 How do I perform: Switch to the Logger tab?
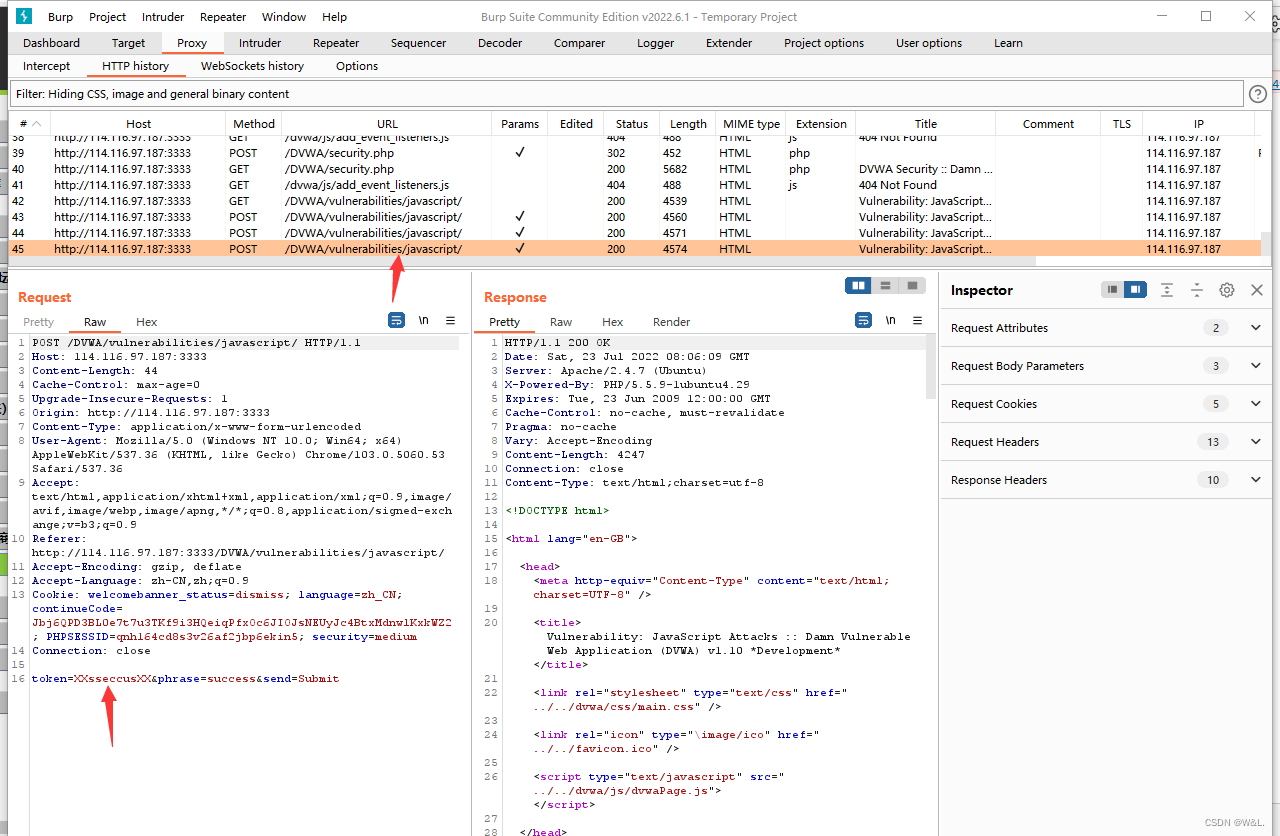(655, 43)
